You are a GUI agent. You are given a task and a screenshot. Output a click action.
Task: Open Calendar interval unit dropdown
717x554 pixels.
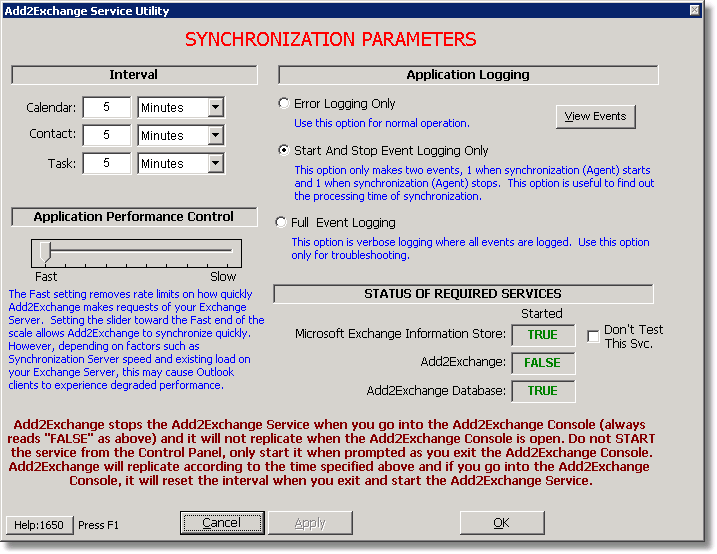point(216,108)
